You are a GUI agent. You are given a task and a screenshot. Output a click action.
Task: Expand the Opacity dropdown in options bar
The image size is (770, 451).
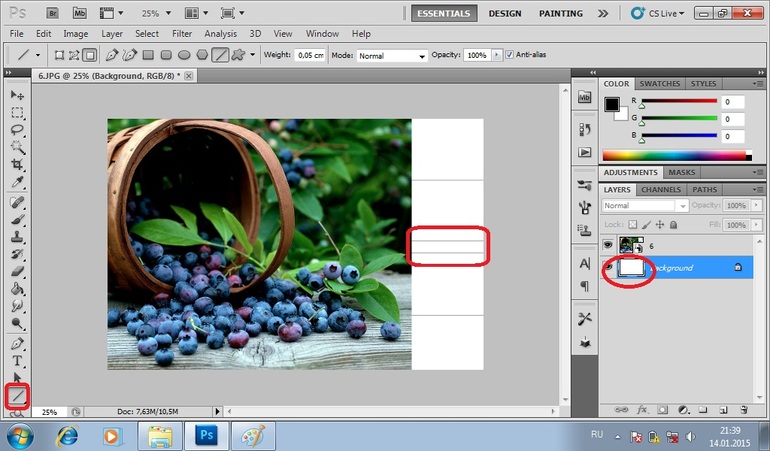(x=497, y=55)
